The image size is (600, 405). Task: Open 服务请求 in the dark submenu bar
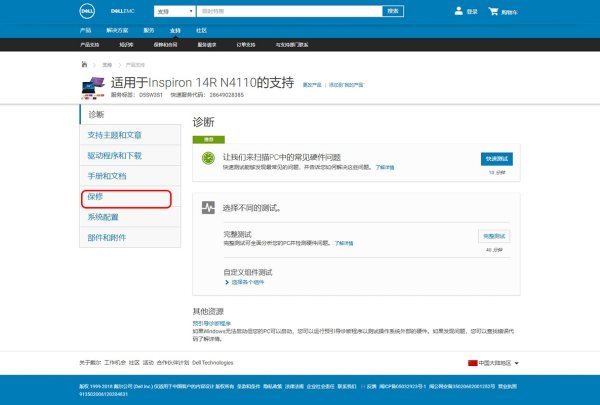click(x=207, y=45)
